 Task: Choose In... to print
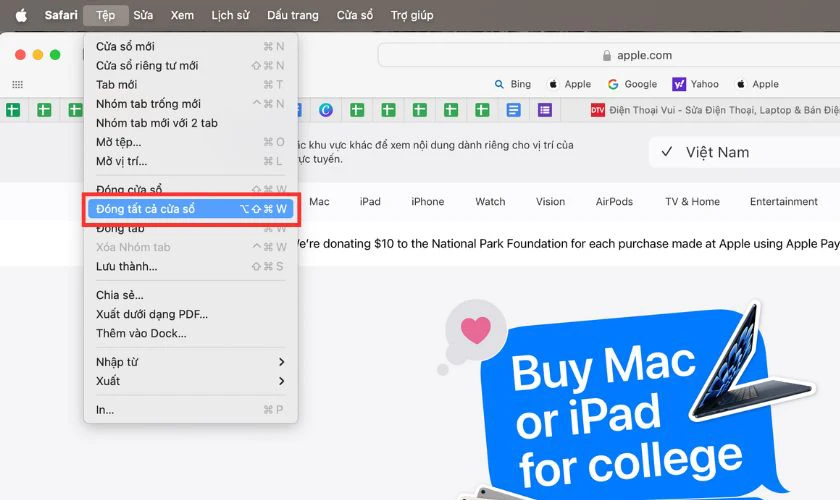pos(190,410)
